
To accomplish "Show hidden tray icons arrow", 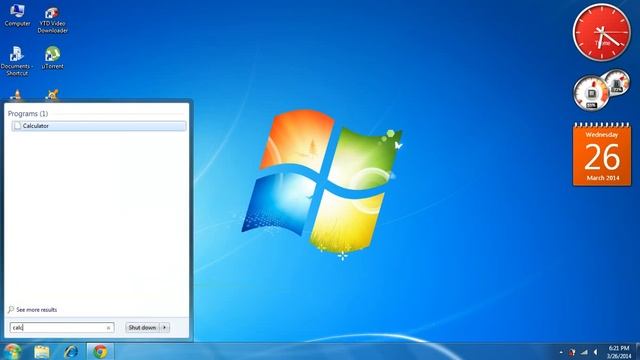I will point(561,352).
